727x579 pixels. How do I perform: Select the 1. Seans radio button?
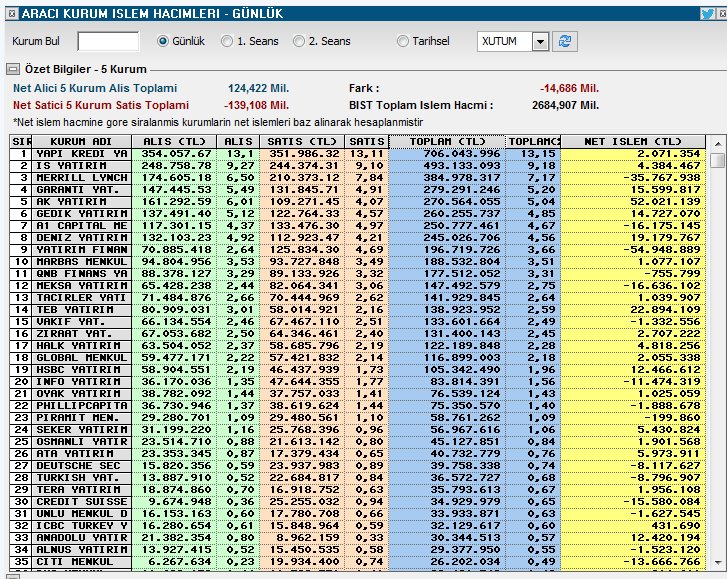(227, 41)
